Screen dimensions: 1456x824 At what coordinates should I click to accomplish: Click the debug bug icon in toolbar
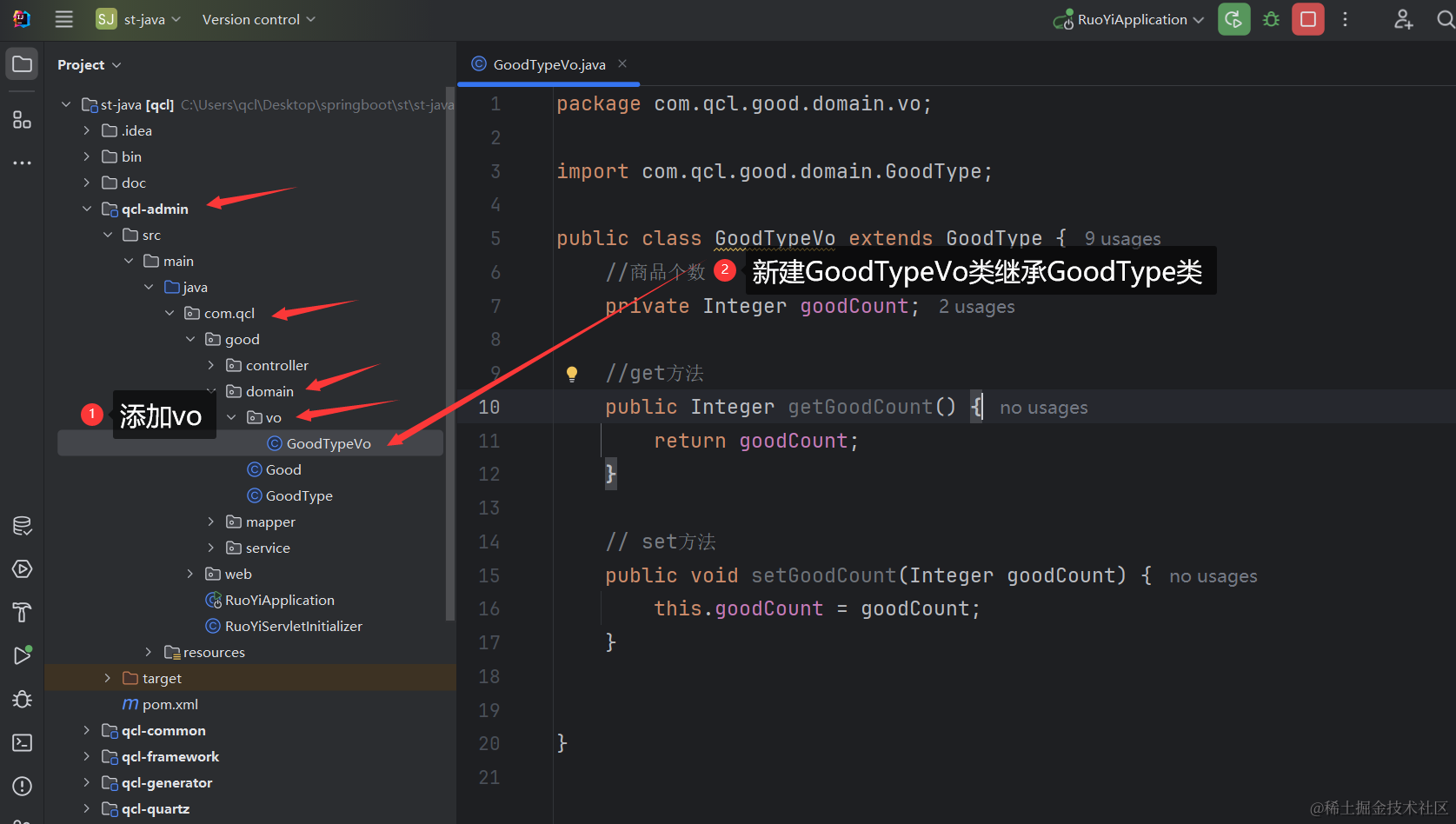[x=1271, y=19]
